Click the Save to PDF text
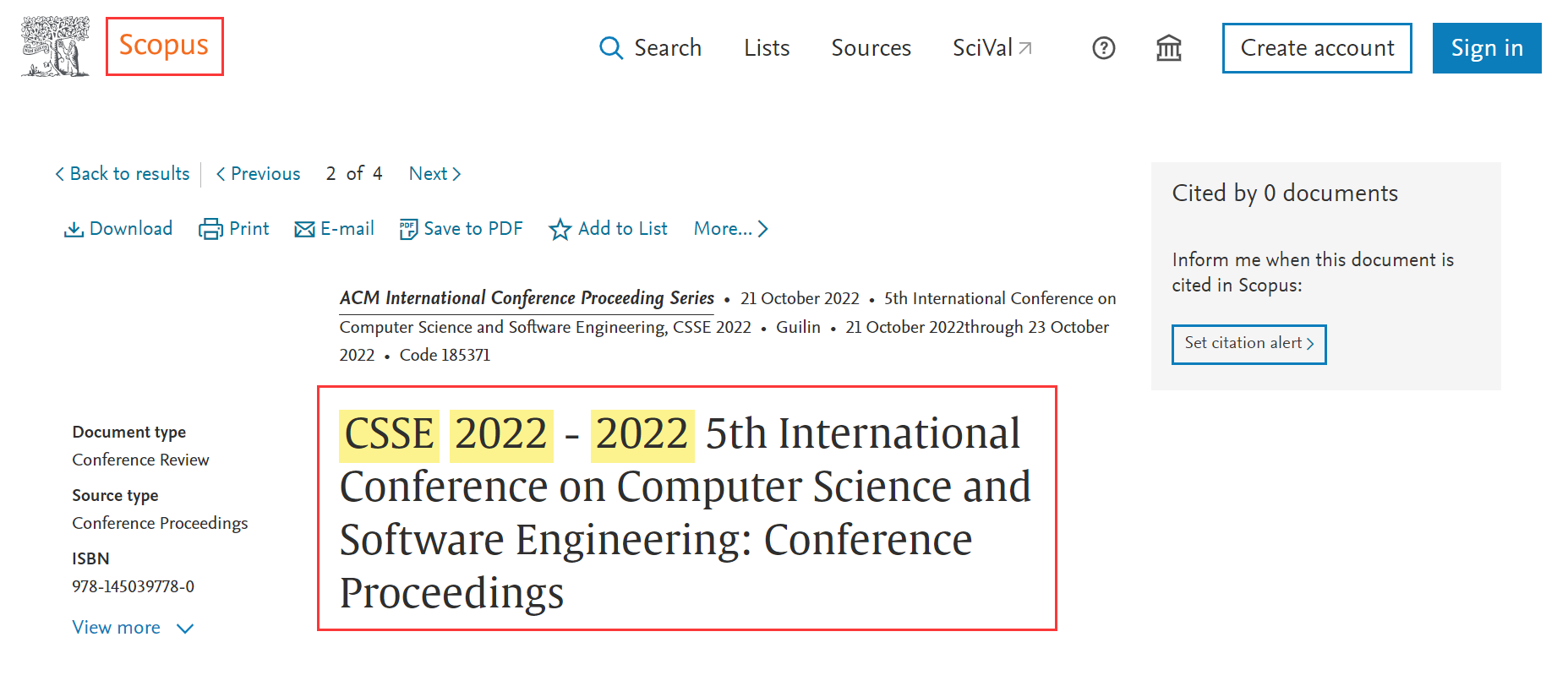The image size is (1568, 697). point(473,229)
